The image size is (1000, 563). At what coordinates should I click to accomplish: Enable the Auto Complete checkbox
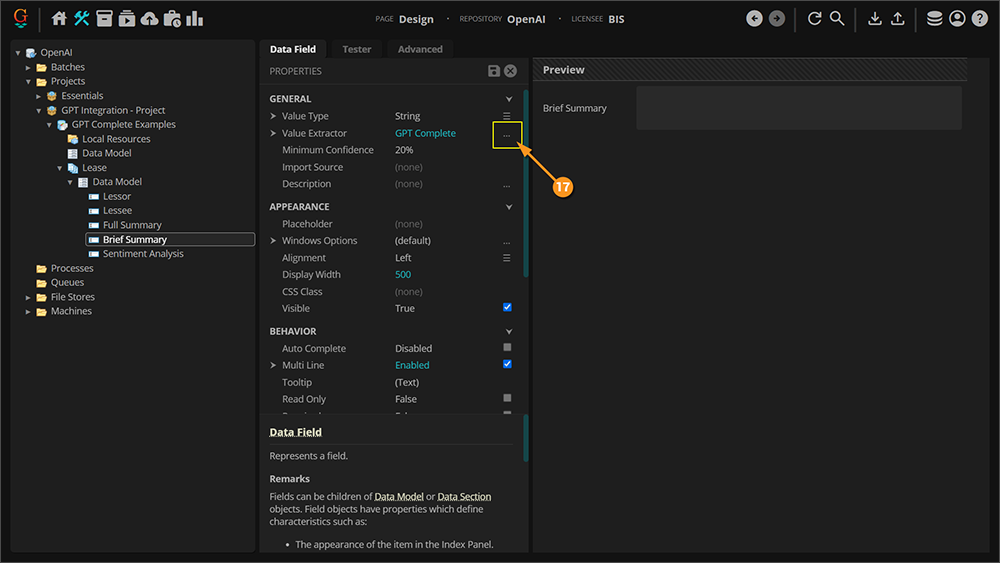click(507, 348)
